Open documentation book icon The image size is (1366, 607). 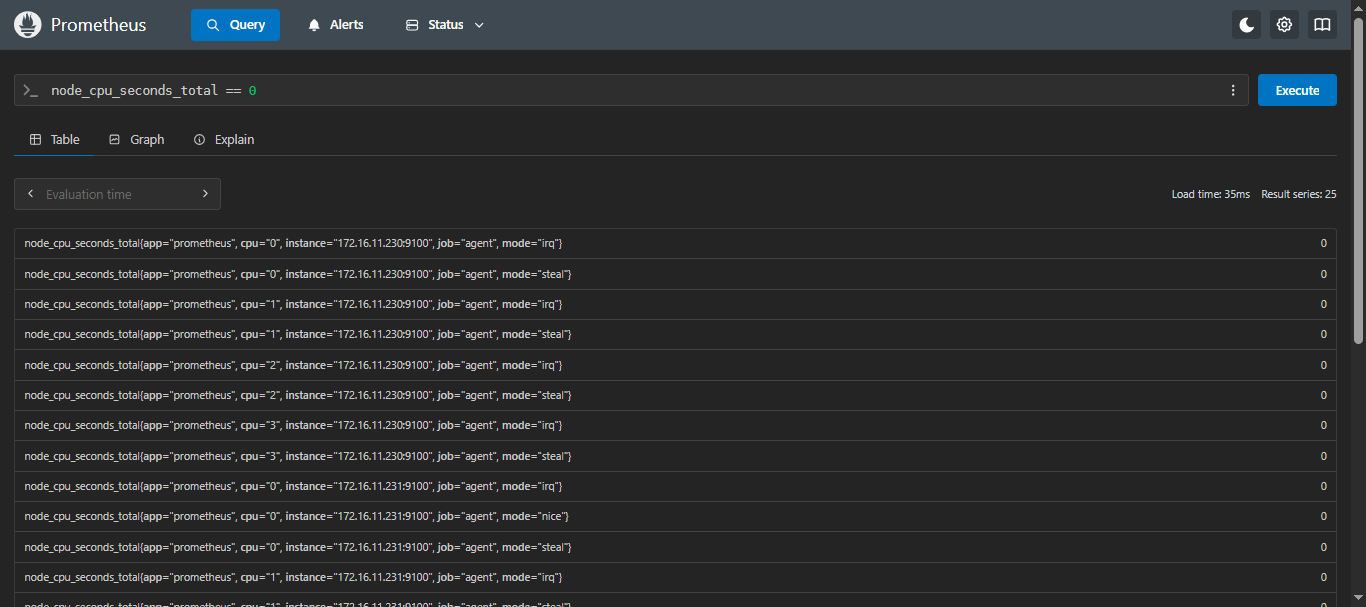point(1322,25)
